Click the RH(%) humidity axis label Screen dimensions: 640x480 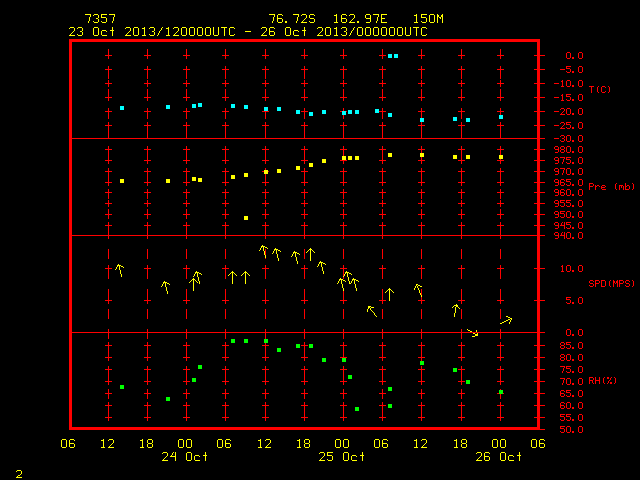[602, 380]
